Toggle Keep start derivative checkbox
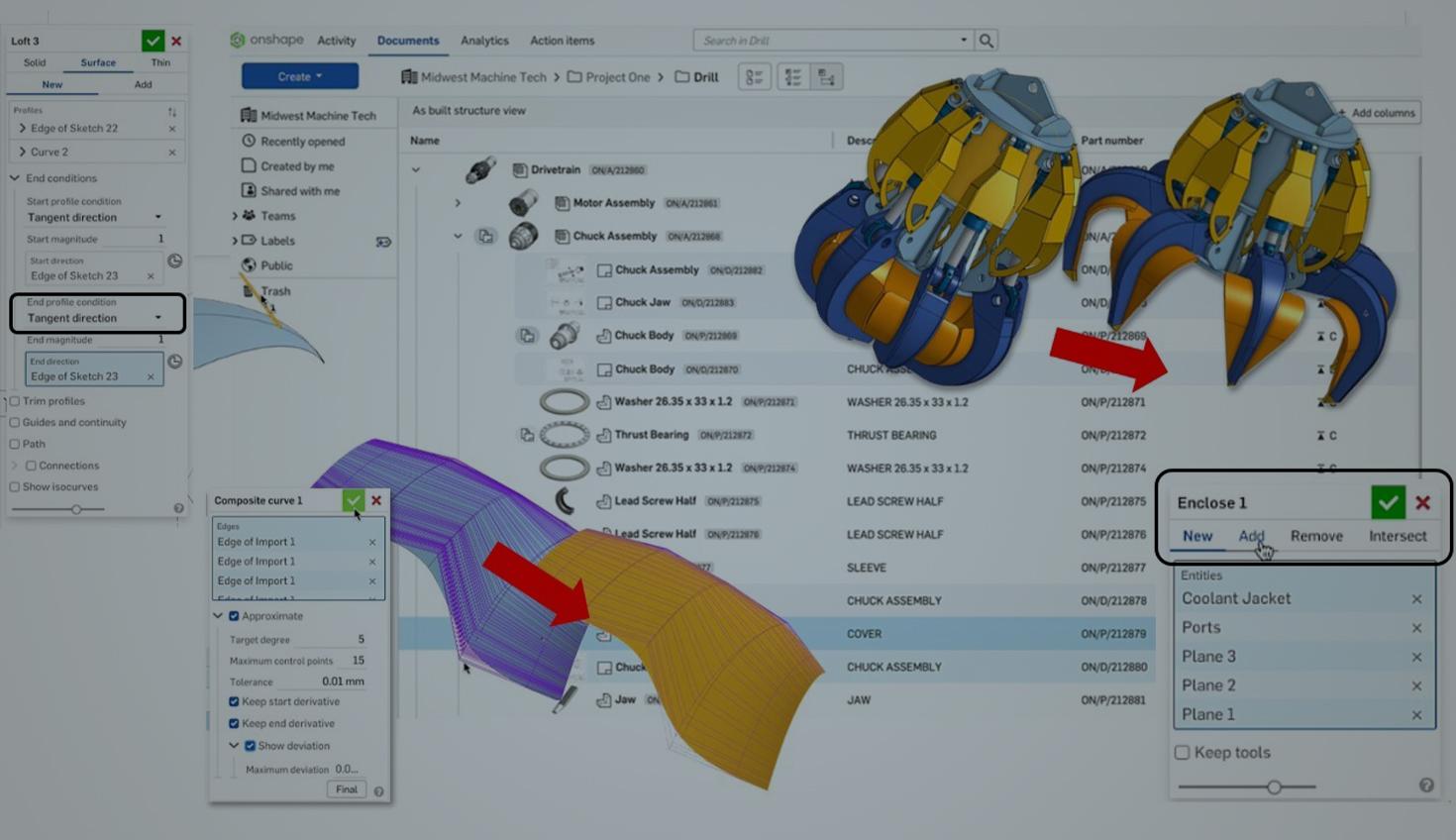 235,701
